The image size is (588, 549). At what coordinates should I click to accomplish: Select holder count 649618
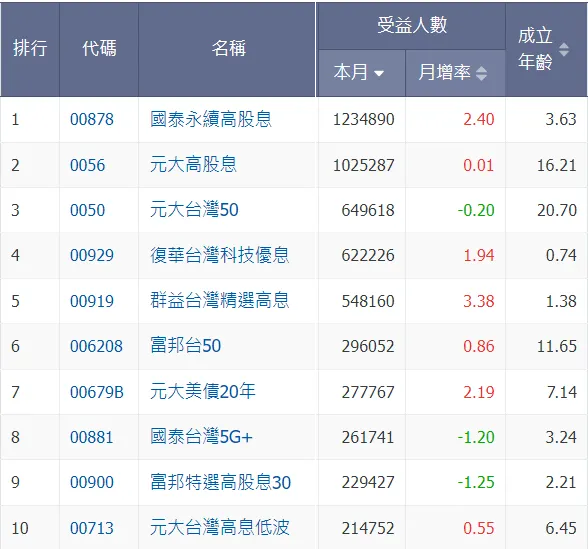368,210
